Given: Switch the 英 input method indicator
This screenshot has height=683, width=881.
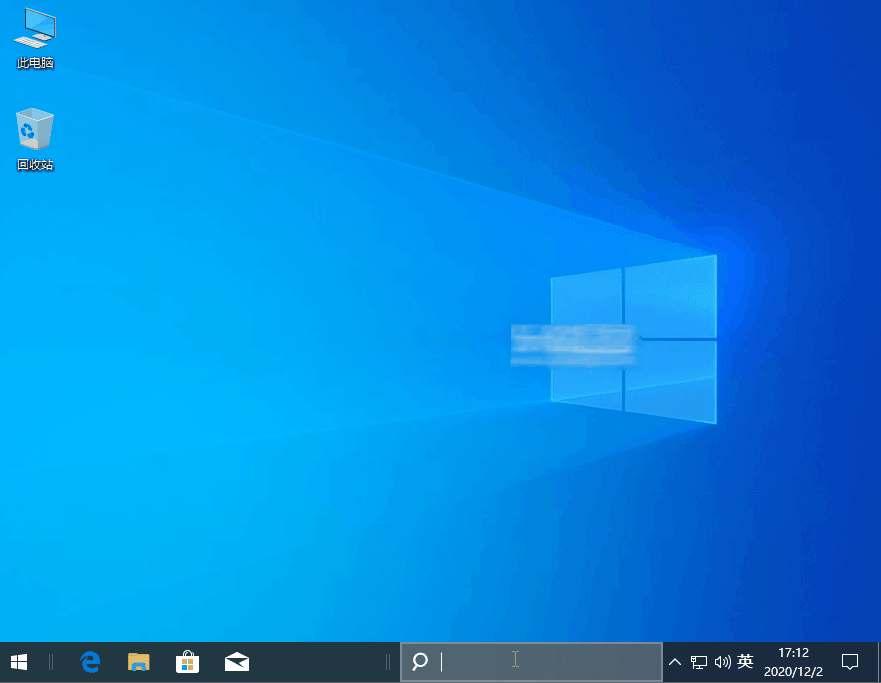Looking at the screenshot, I should [x=745, y=662].
